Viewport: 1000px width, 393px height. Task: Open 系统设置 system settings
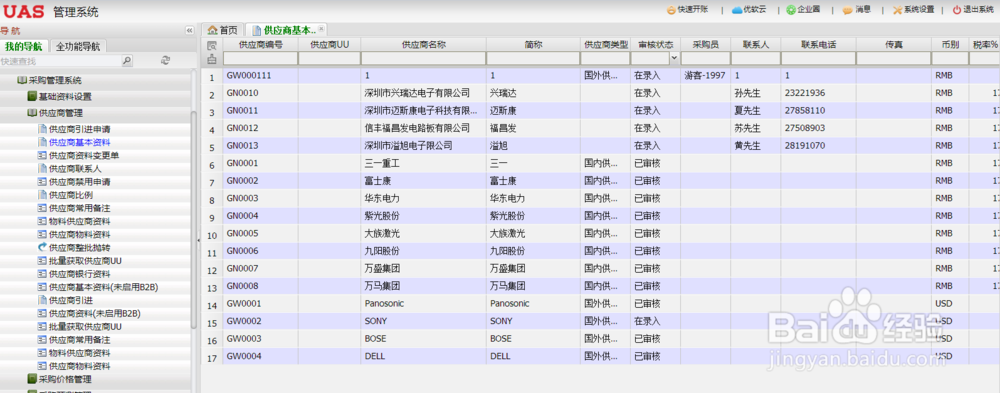(x=913, y=10)
